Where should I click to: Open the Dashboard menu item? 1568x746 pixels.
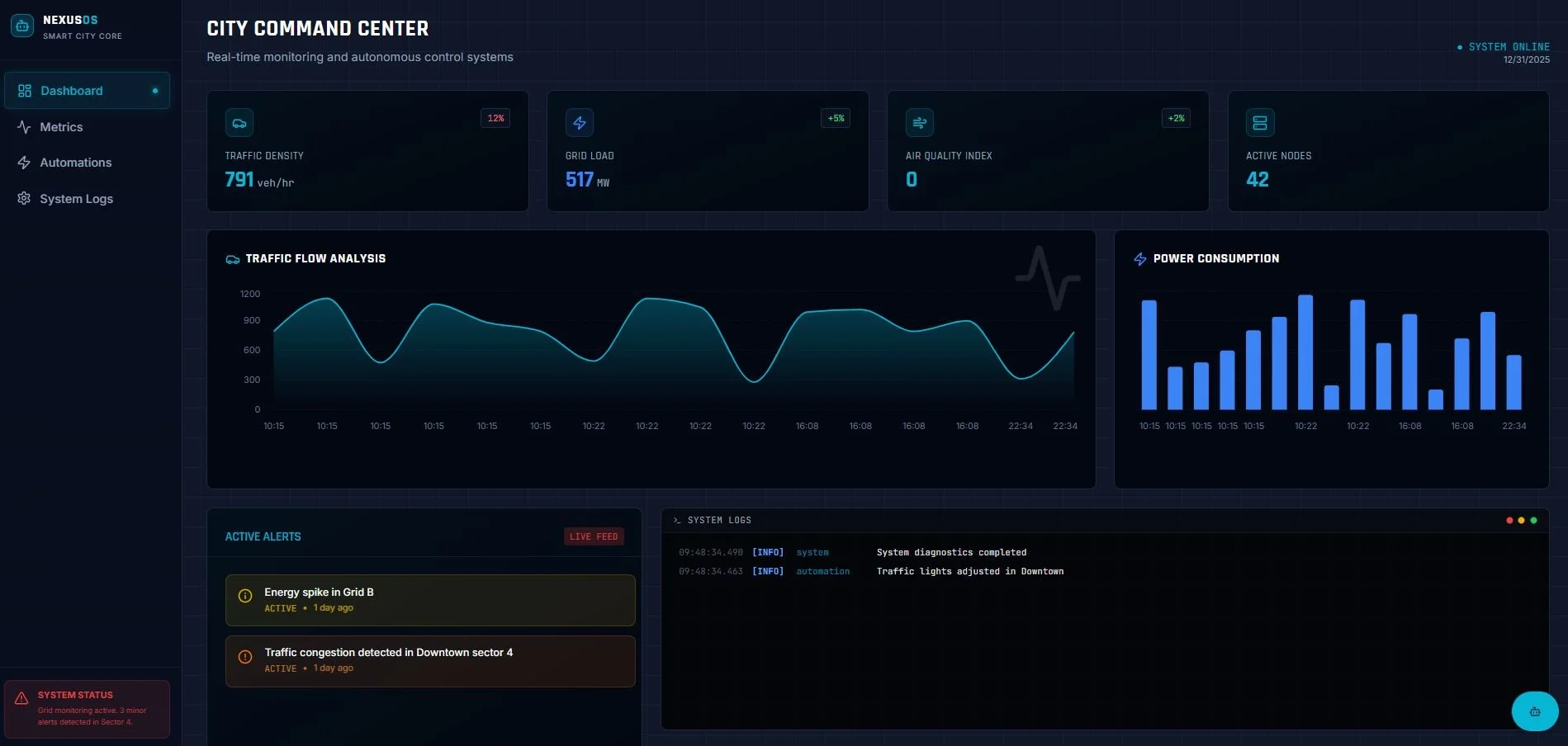point(87,91)
